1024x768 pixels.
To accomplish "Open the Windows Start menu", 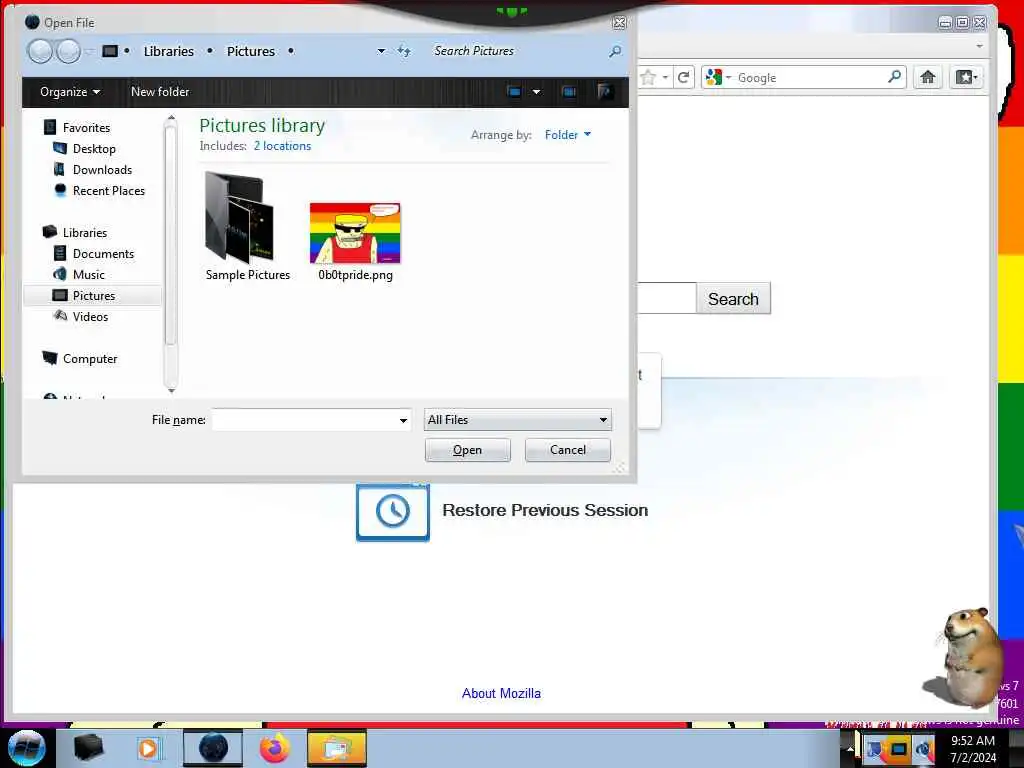I will (x=27, y=748).
